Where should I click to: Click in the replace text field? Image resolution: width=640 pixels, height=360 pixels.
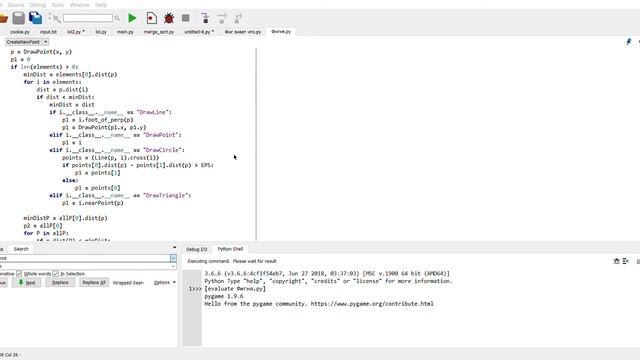(85, 266)
